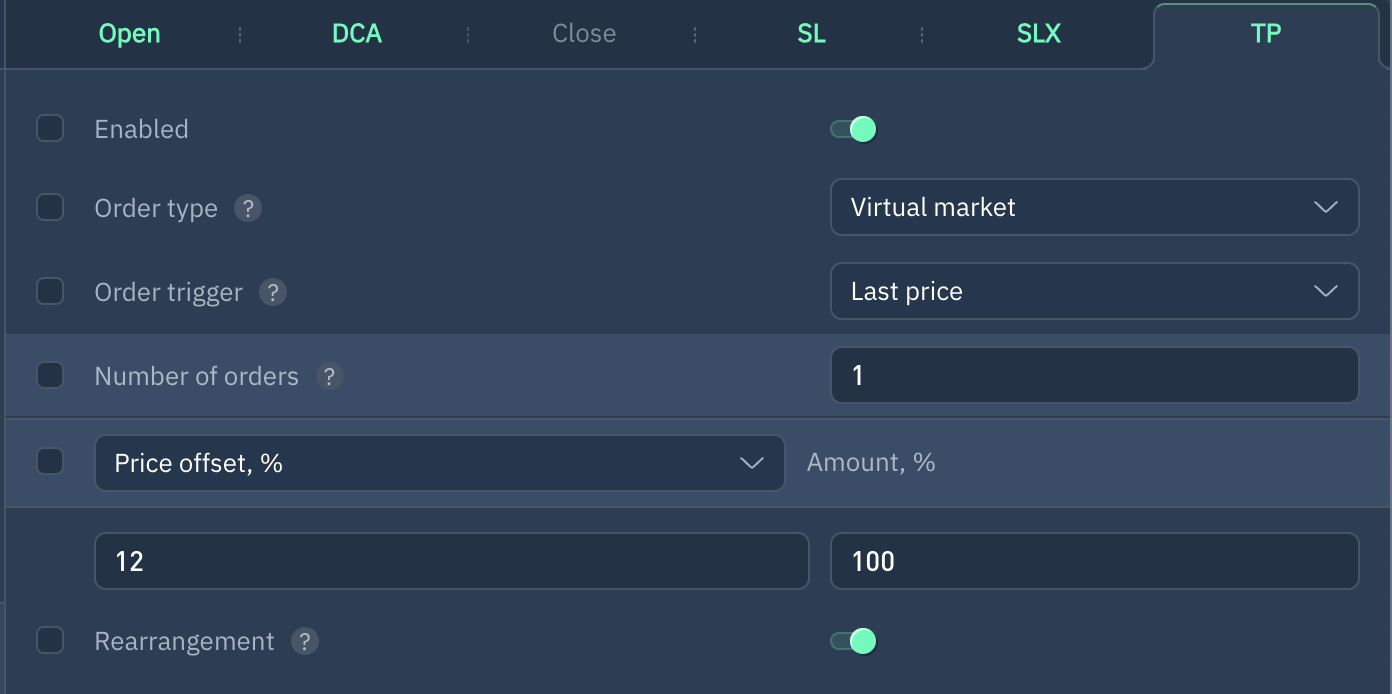Click help icon next to Order type
The image size is (1392, 694).
click(248, 208)
